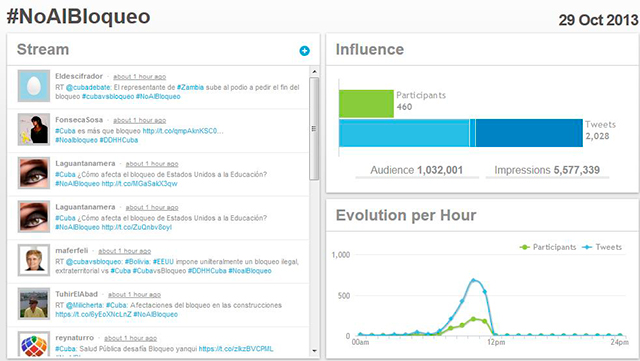Image resolution: width=640 pixels, height=361 pixels.
Task: Click the 'about 1 hour ago' timestamp beside maferfeli
Action: 124,251
